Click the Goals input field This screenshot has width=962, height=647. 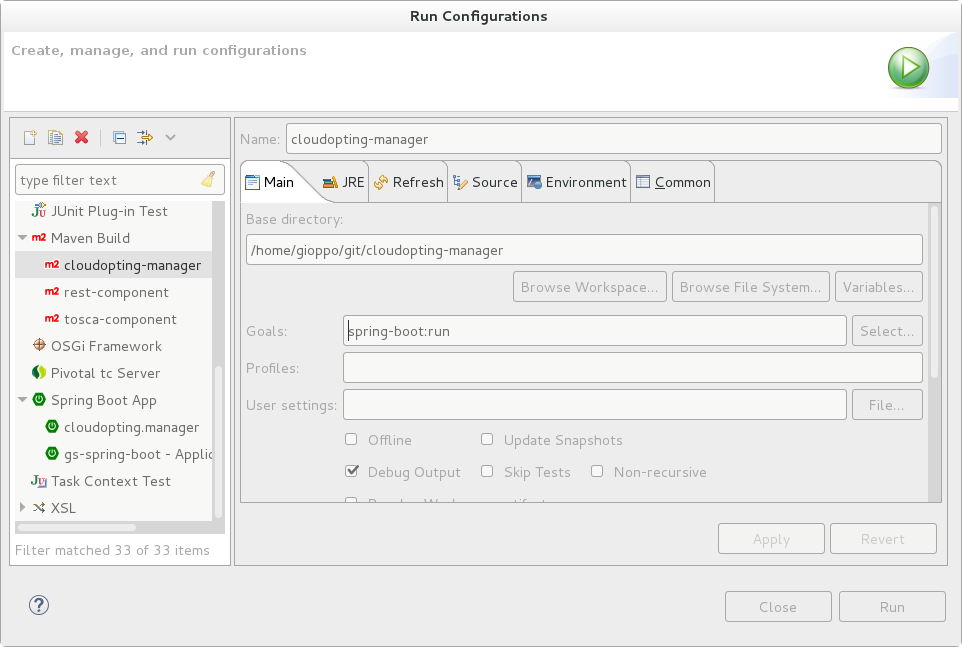595,331
